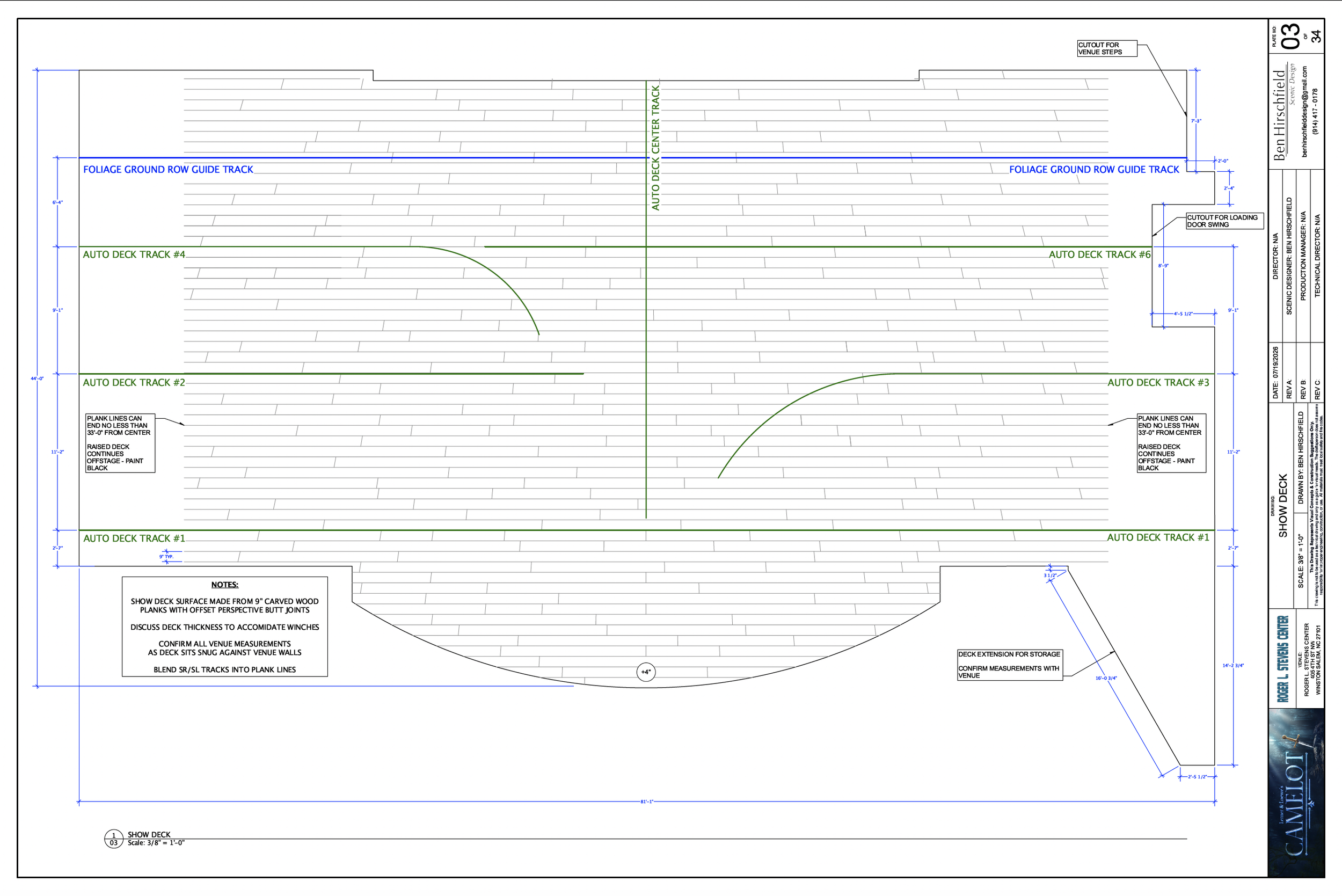Click the AUTO DECK TRACK #6 label
The width and height of the screenshot is (1342, 896).
tap(1100, 254)
